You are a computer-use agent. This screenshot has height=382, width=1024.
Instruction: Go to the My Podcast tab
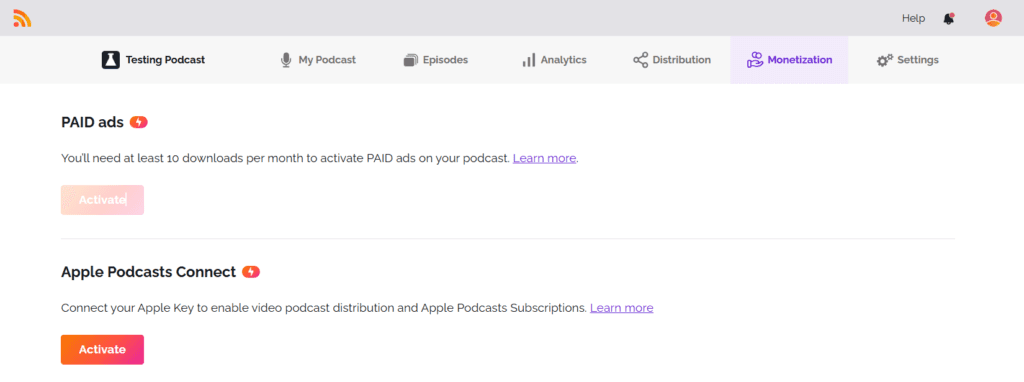[x=318, y=60]
